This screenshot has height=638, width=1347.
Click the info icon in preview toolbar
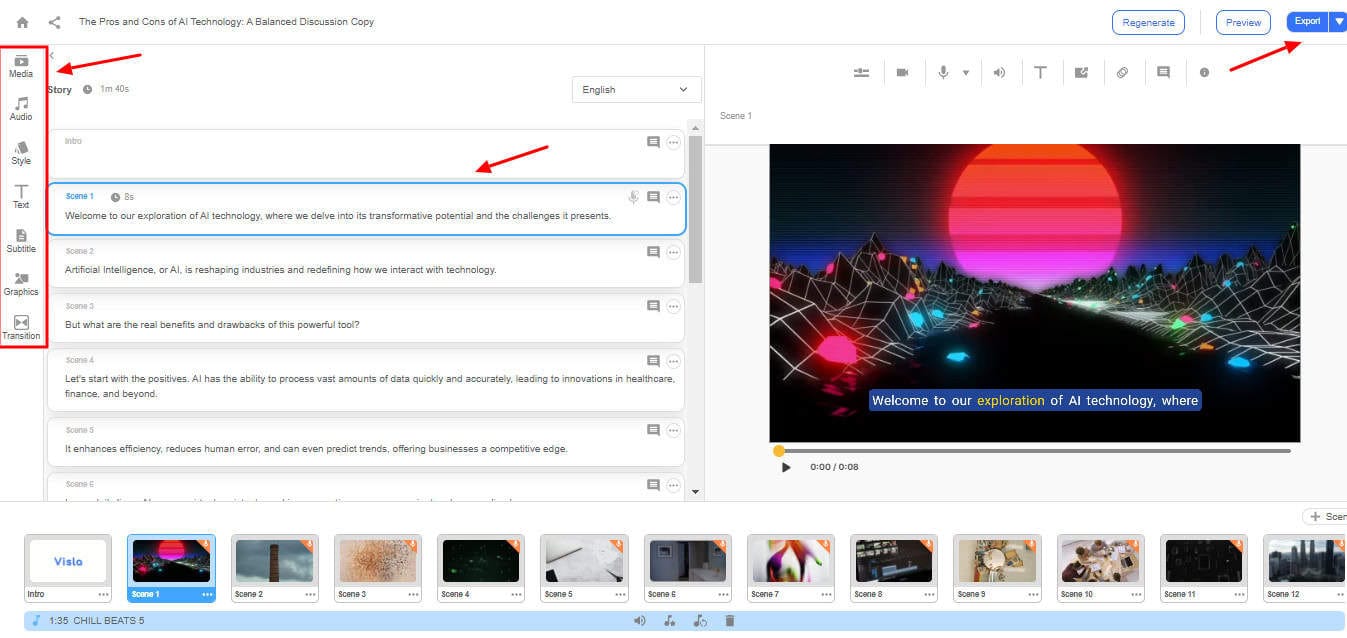pos(1204,73)
